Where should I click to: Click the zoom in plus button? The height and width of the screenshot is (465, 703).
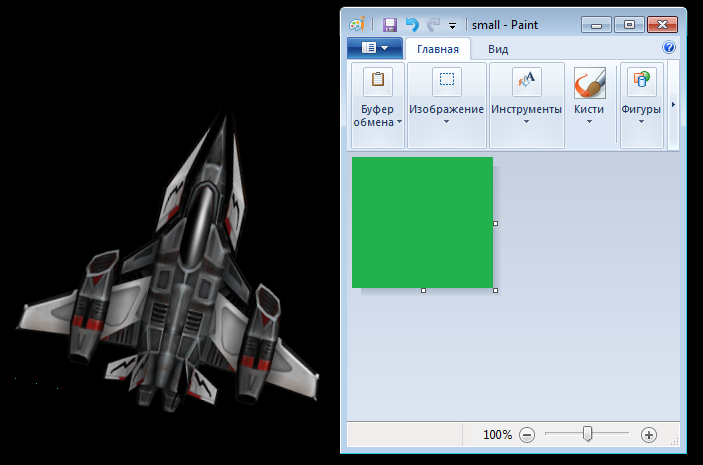pyautogui.click(x=649, y=435)
